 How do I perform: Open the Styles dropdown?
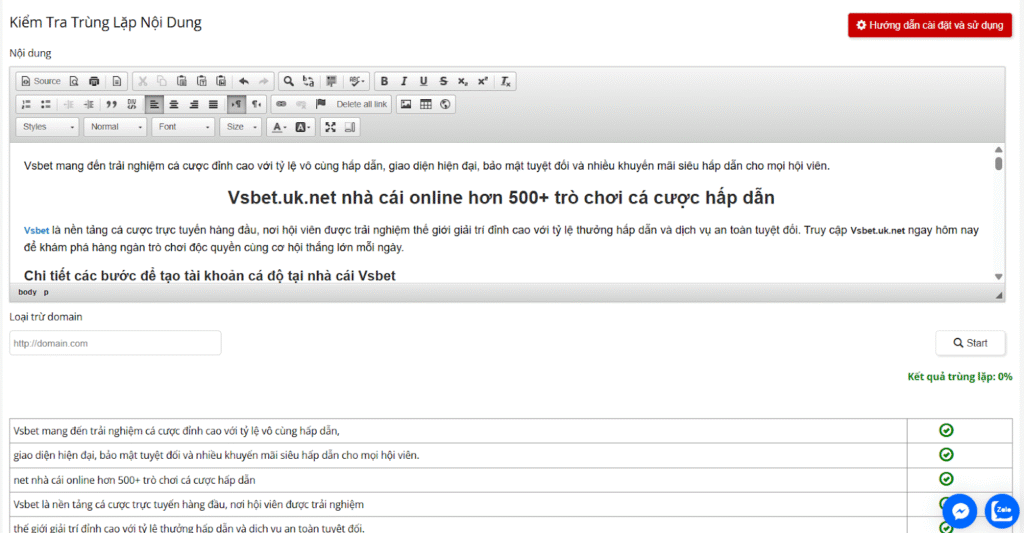coord(47,127)
